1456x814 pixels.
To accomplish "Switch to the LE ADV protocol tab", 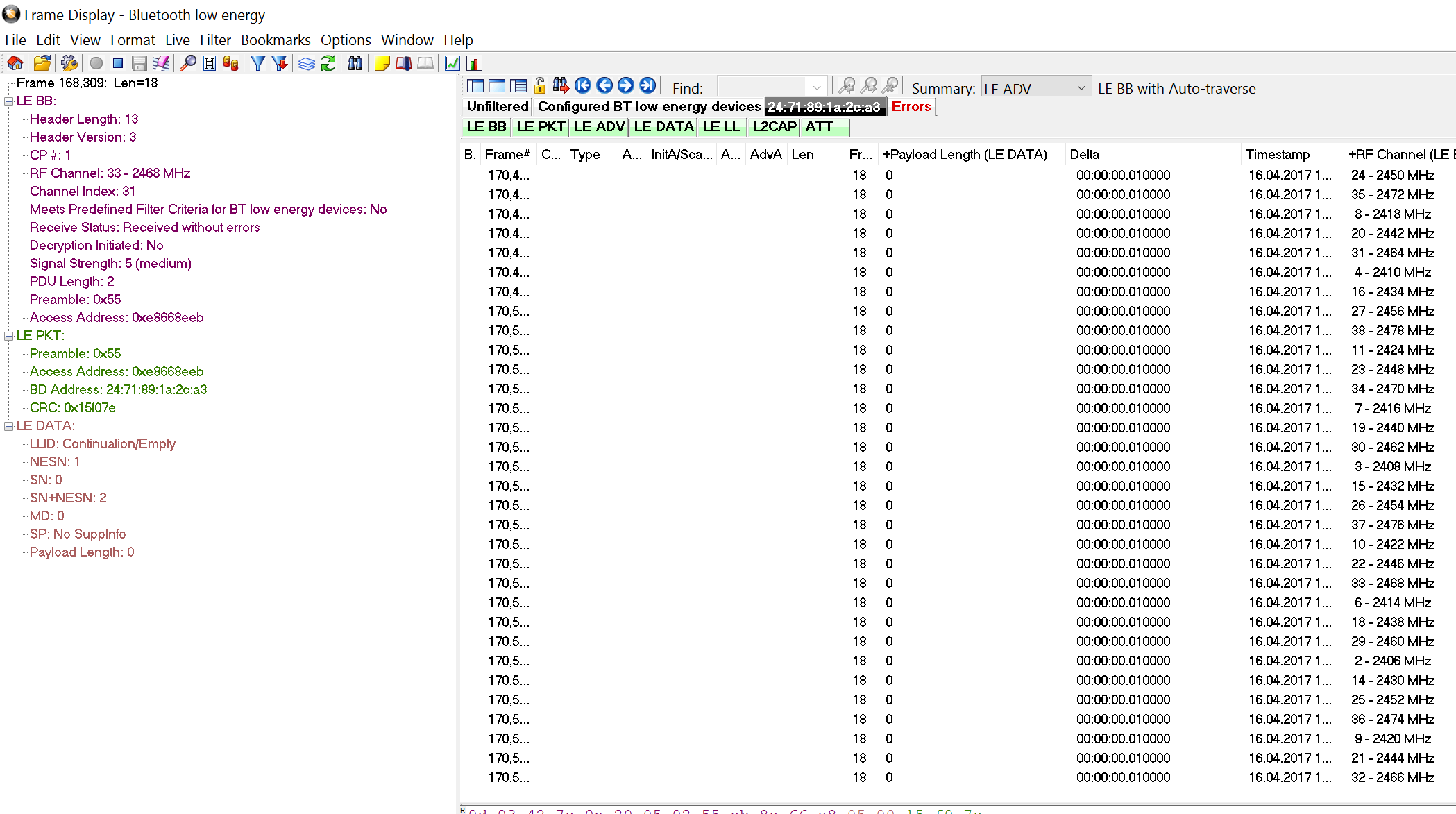I will click(600, 127).
